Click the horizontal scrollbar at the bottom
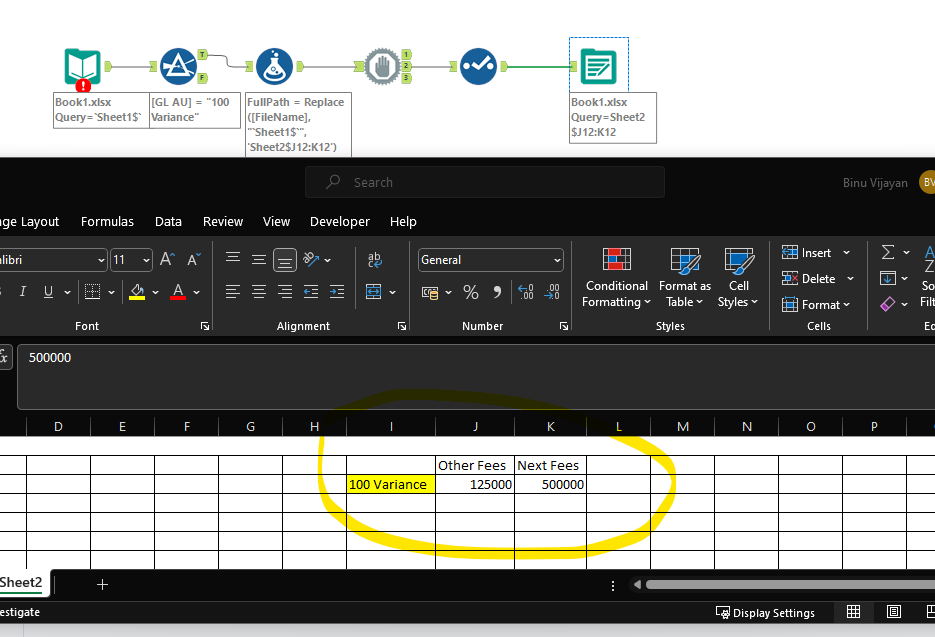Image resolution: width=935 pixels, height=637 pixels. 790,585
